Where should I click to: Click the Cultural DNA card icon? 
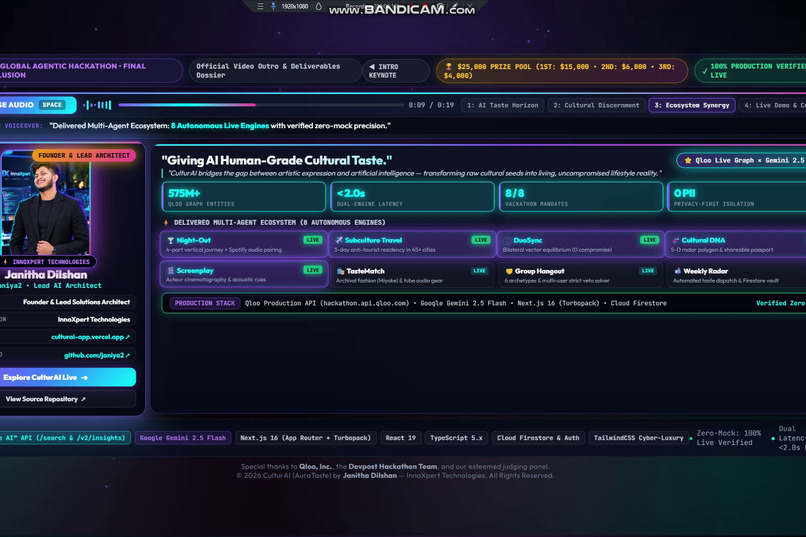pos(676,240)
